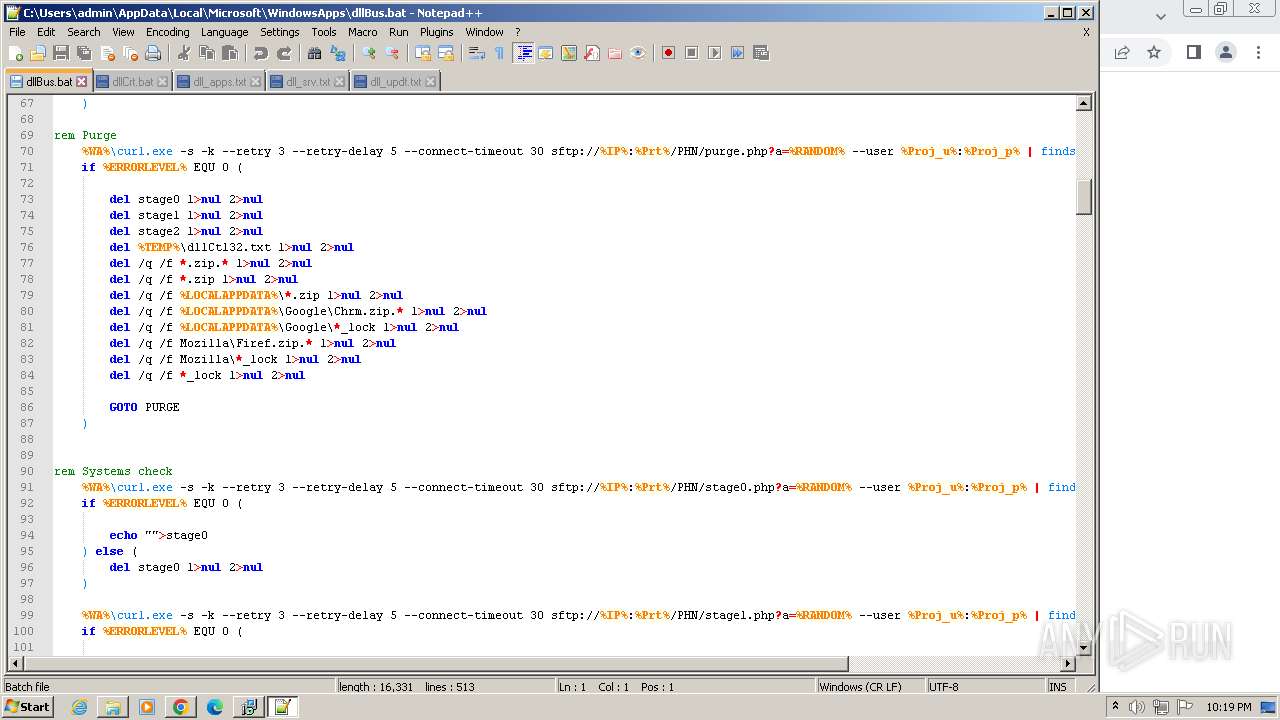Click the Close All toolbar icon

click(x=130, y=53)
